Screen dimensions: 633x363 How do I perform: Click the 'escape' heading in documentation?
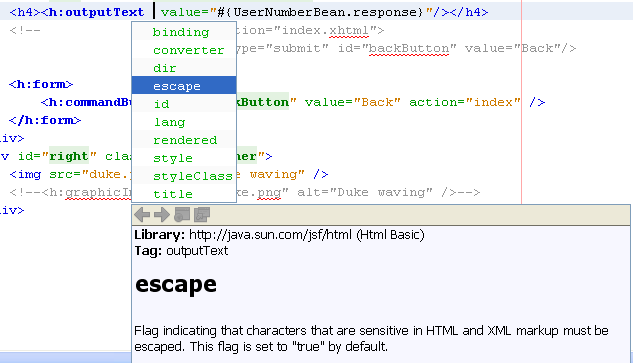click(x=176, y=284)
